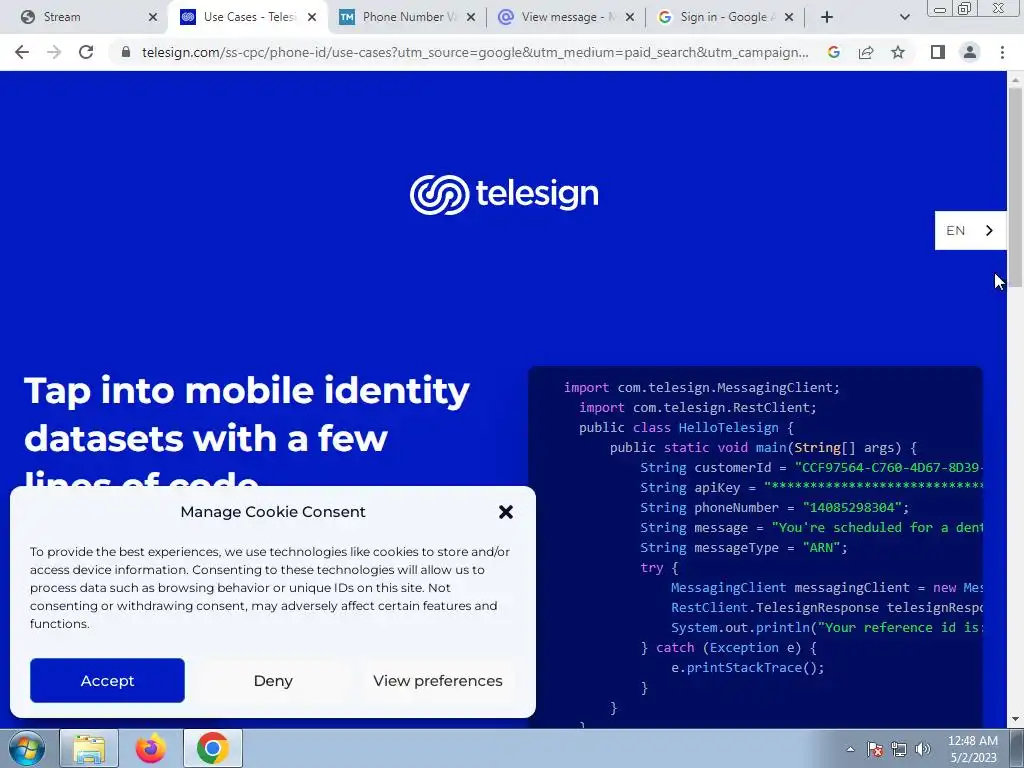Close the Manage Cookie Consent dialog
Screen dimensions: 1024x768
click(505, 512)
